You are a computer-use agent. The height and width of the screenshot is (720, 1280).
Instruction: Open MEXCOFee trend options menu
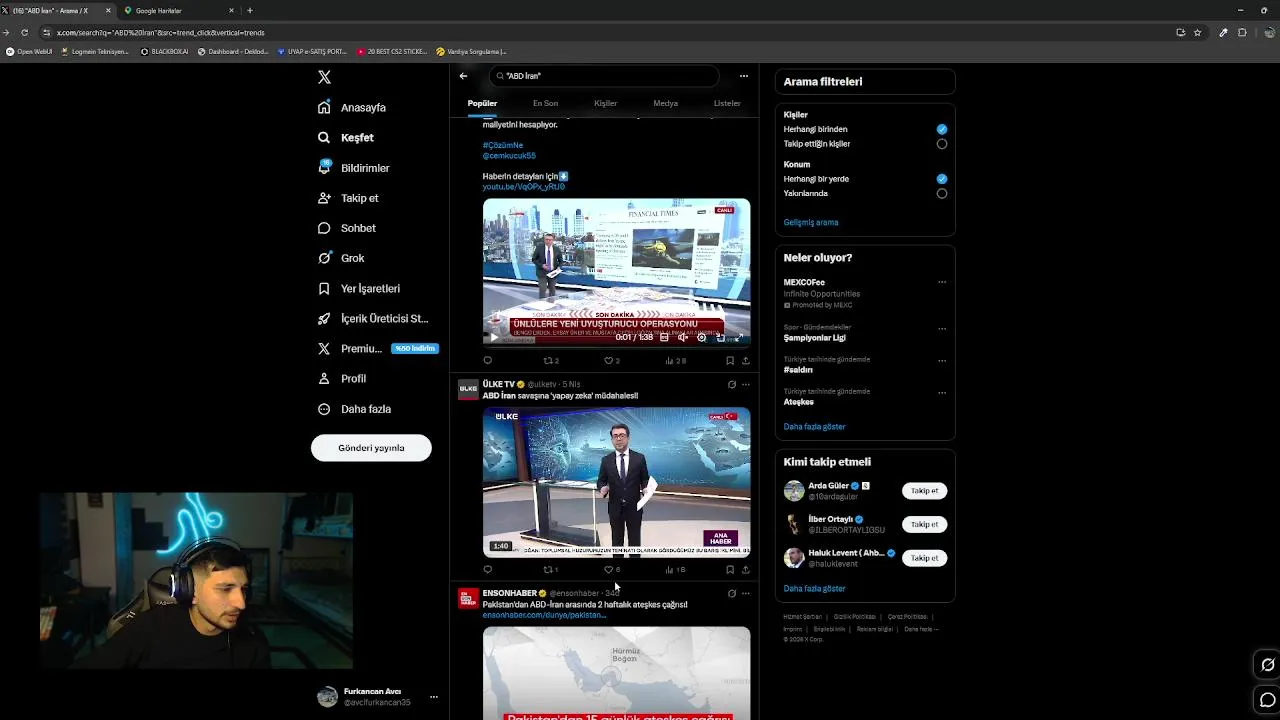(x=942, y=282)
